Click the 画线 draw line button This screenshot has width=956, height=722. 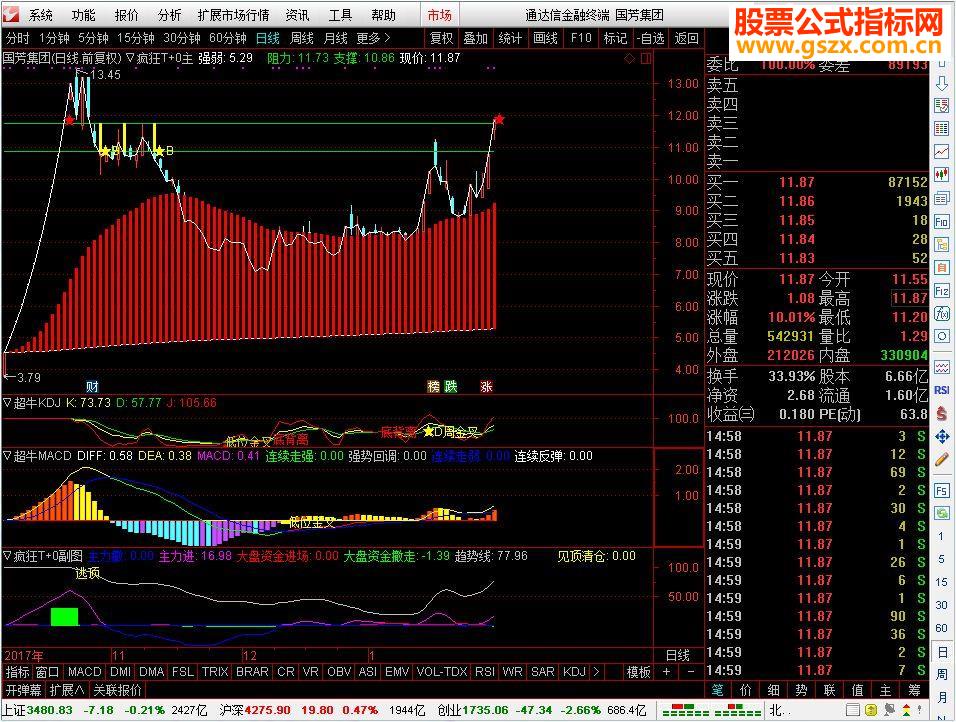pos(546,38)
